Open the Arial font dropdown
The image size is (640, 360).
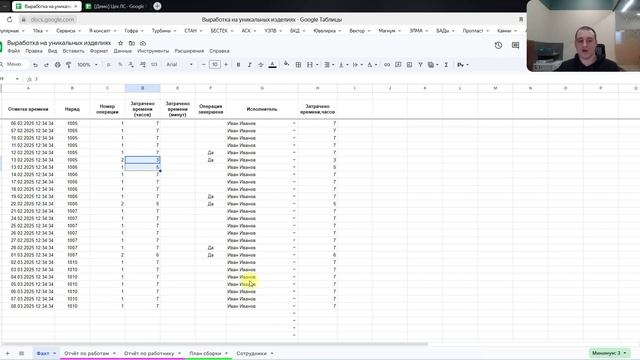(179, 64)
